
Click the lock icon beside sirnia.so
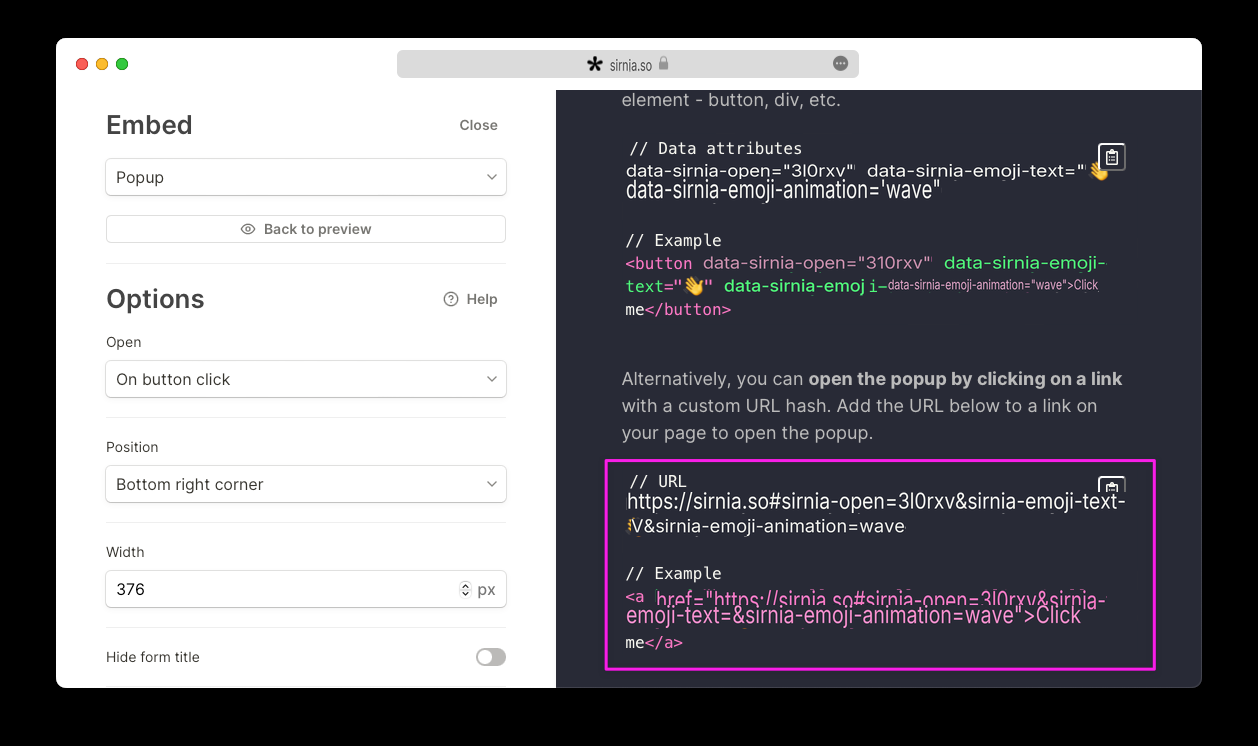(x=663, y=64)
